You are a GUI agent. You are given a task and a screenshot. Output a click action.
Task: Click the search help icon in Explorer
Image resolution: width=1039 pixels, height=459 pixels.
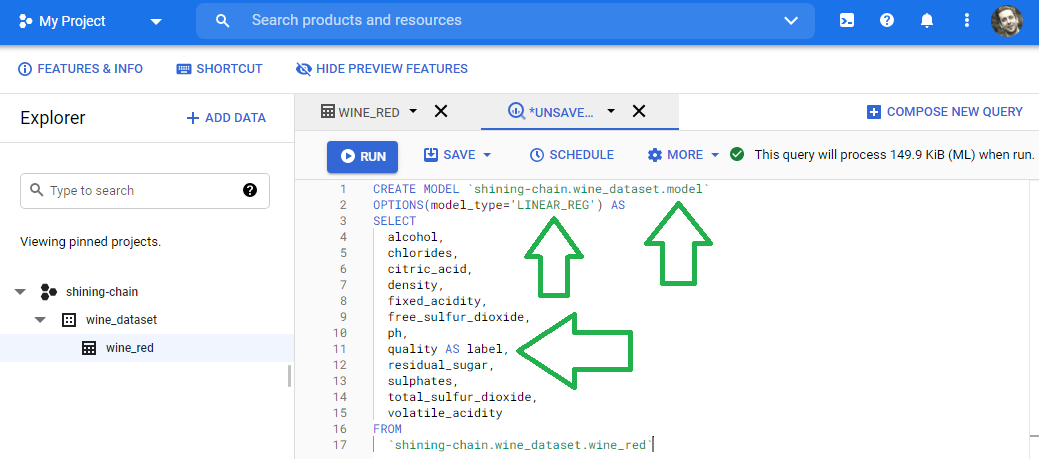coord(250,190)
